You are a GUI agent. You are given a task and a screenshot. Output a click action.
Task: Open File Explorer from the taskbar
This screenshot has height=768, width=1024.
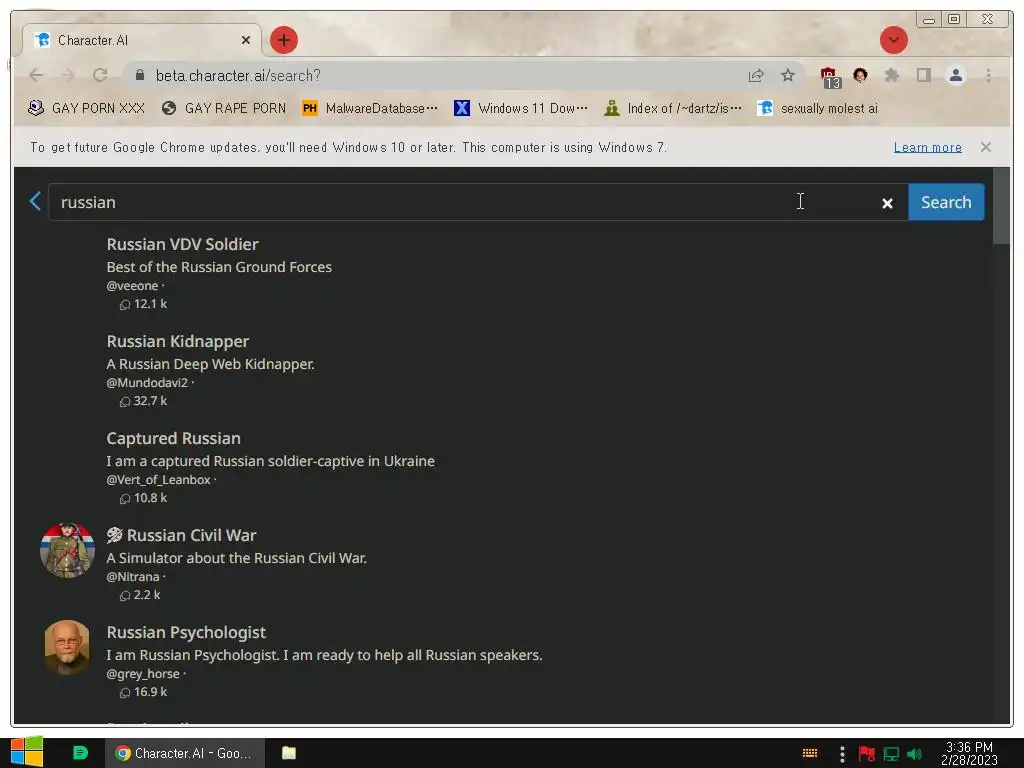[289, 753]
